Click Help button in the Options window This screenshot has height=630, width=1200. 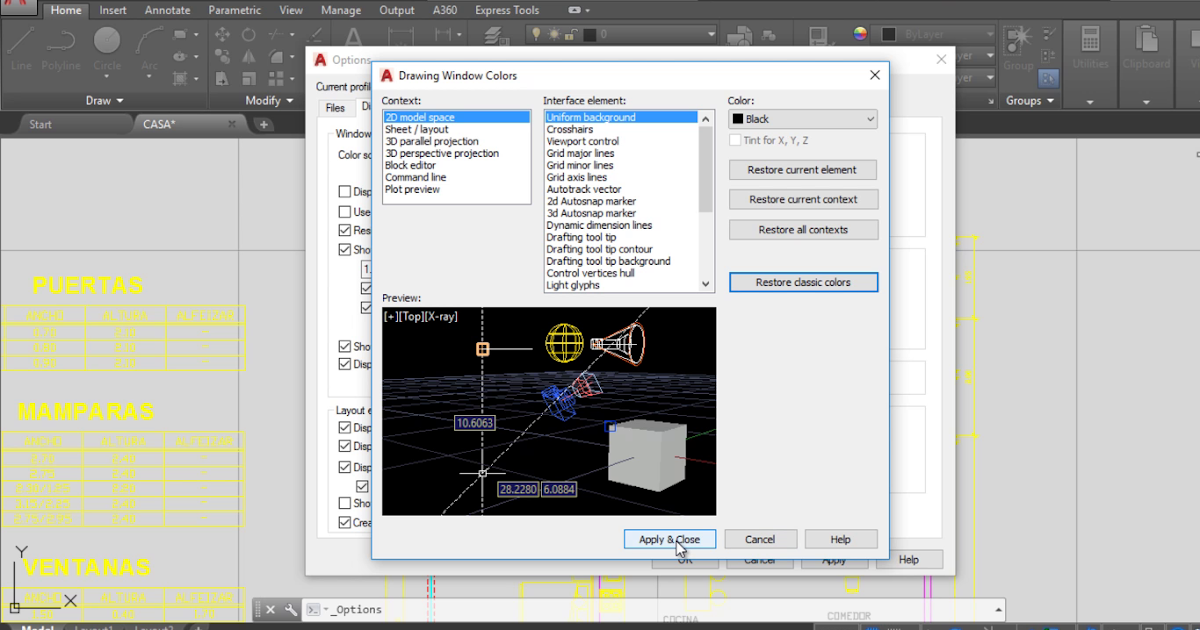[908, 560]
